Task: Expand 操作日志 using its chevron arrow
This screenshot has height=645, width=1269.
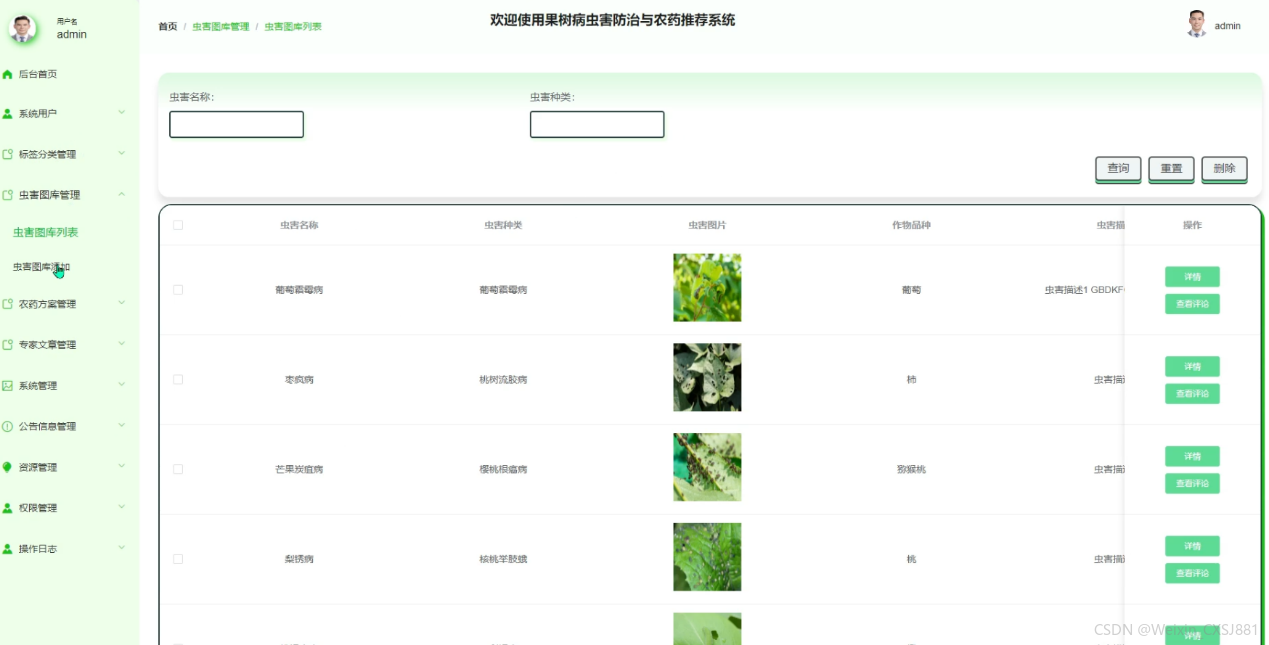Action: (x=122, y=548)
